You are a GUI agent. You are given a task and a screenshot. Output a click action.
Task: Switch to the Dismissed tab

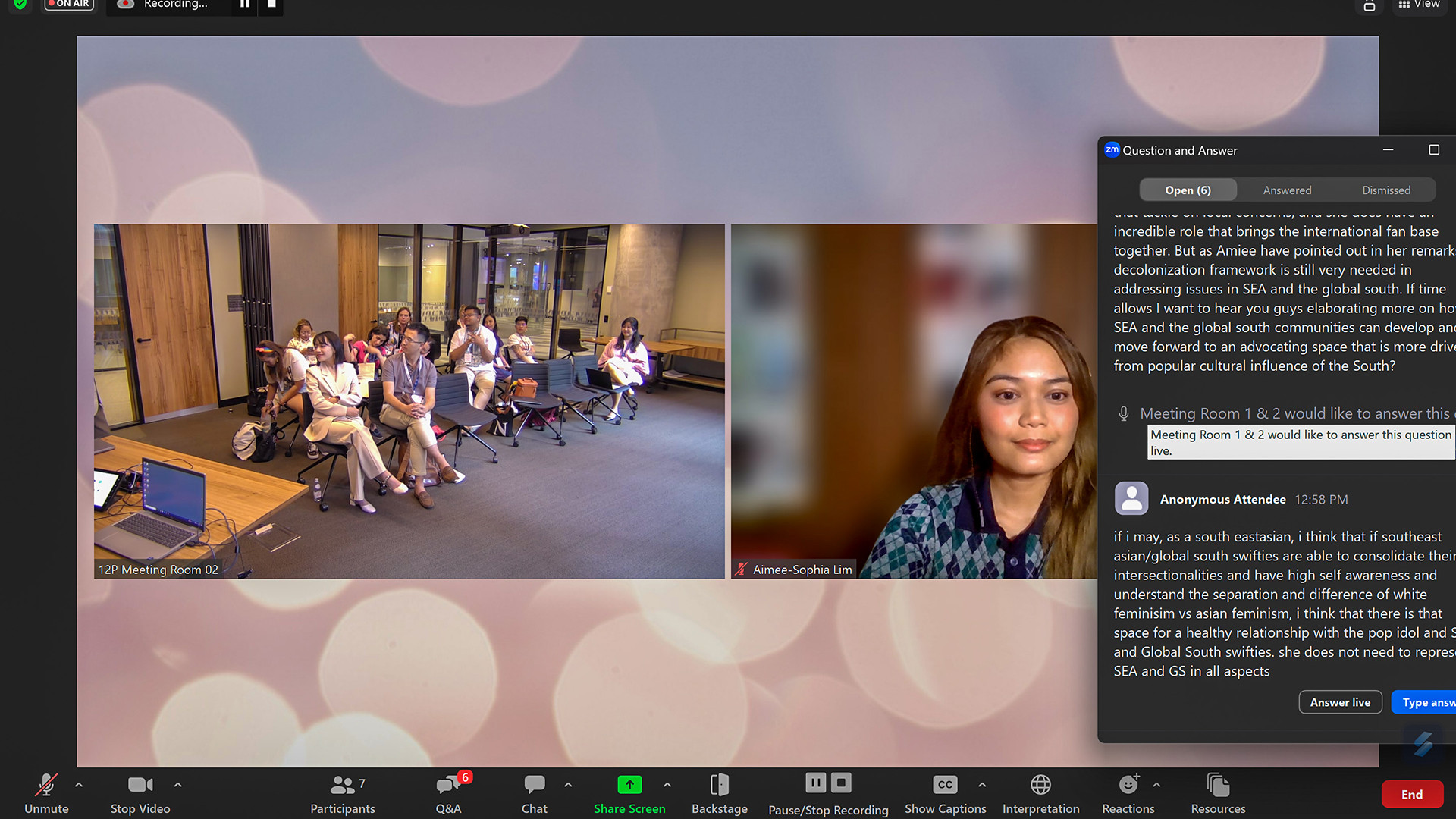click(1385, 190)
